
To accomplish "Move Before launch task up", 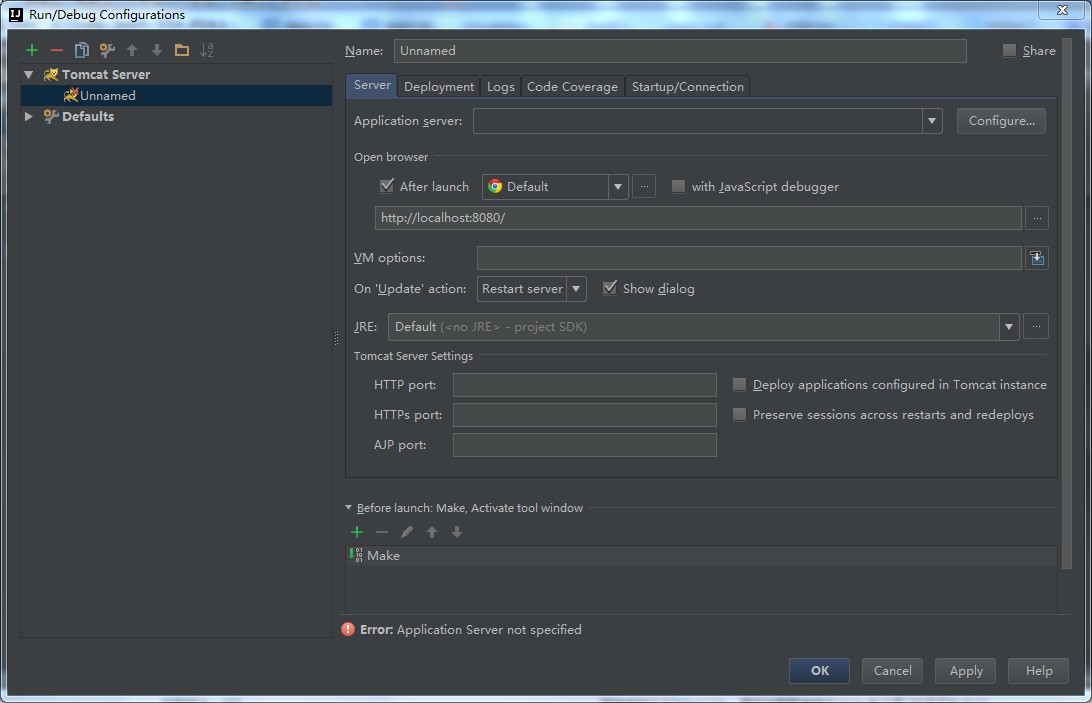I will (432, 532).
